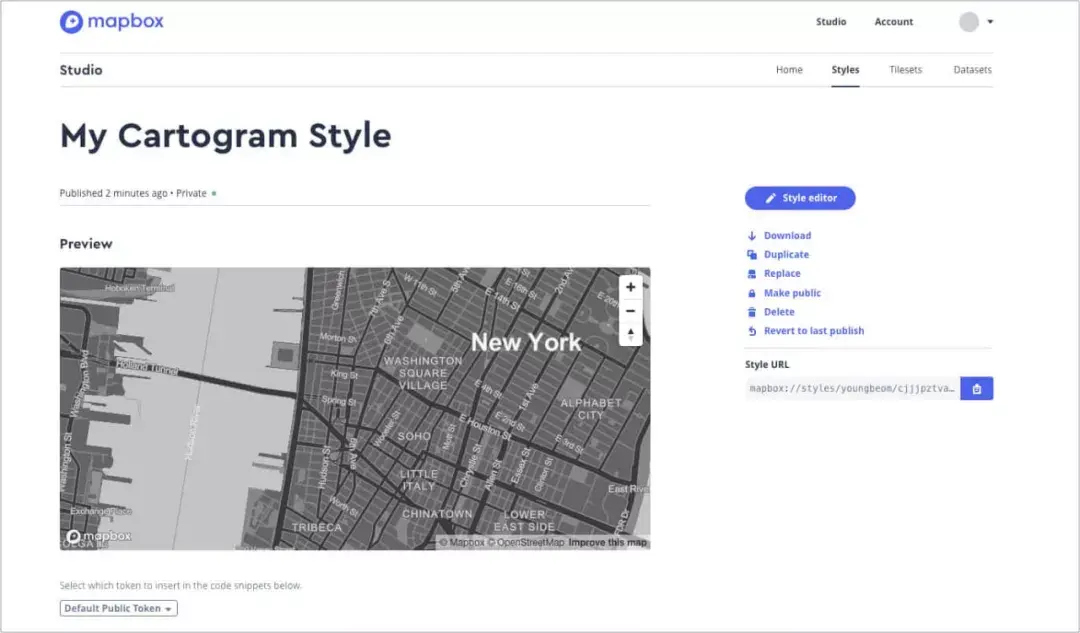Zoom in on the map preview
1080x633 pixels.
coord(630,287)
